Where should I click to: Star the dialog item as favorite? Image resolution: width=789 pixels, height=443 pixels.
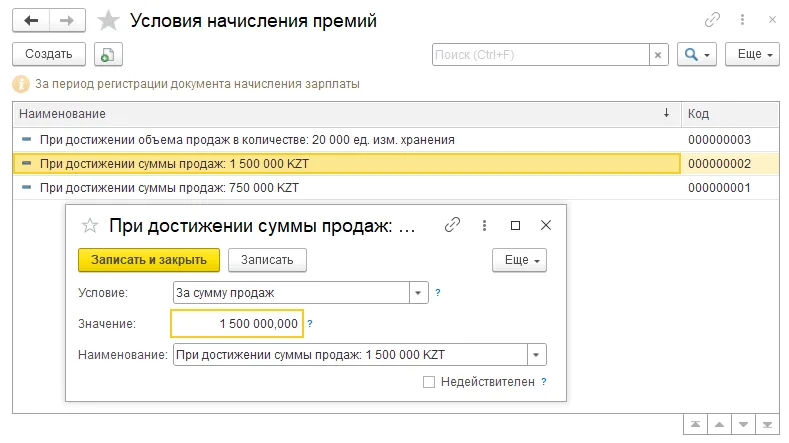tap(90, 226)
